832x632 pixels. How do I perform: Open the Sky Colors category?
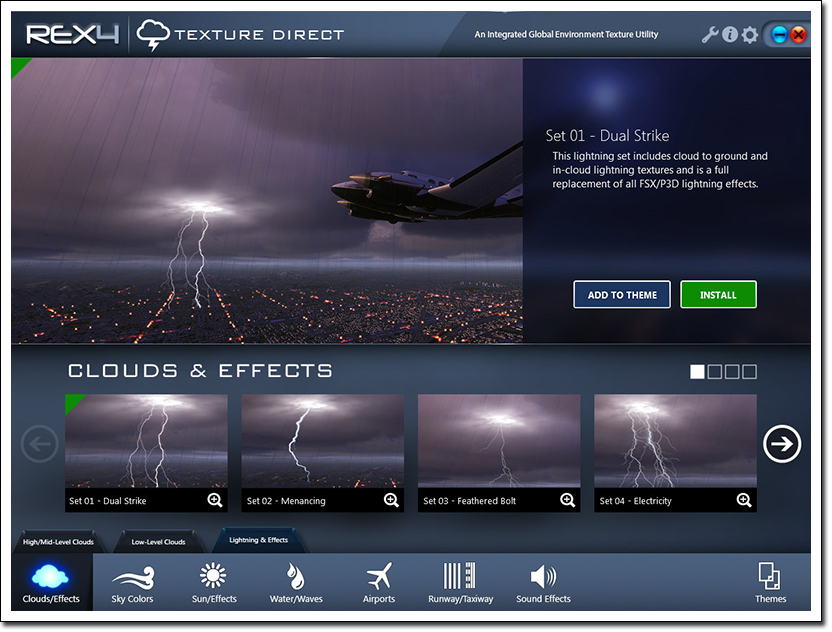pos(132,583)
